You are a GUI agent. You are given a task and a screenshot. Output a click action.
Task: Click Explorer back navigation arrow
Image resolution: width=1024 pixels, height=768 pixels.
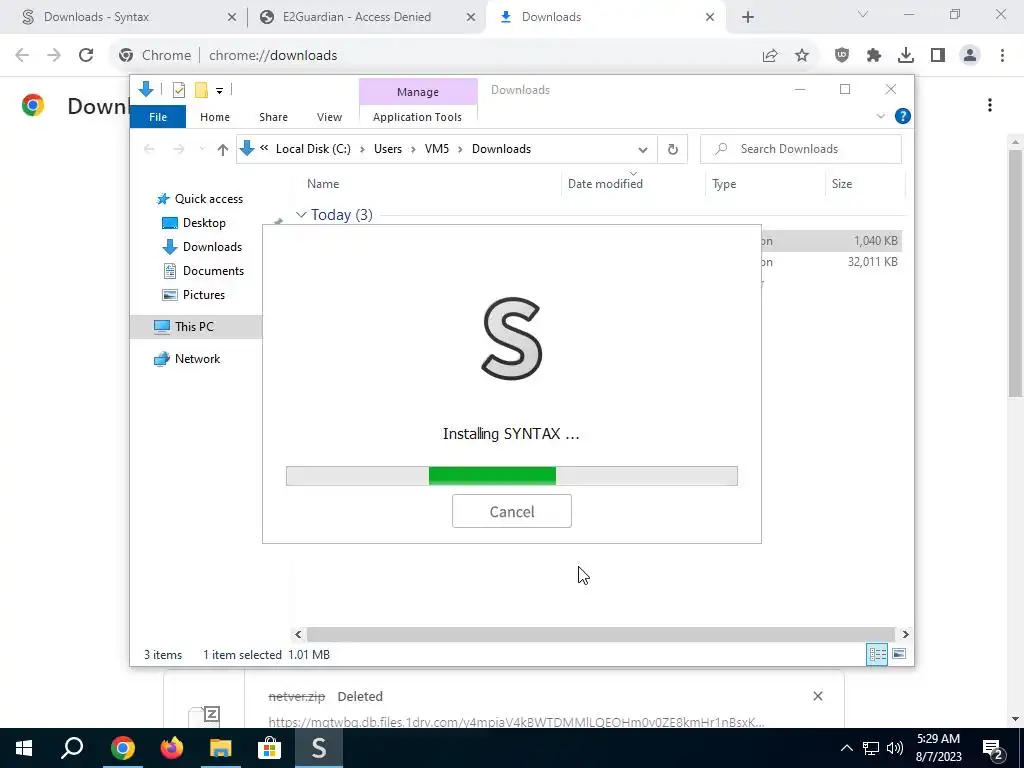(149, 150)
